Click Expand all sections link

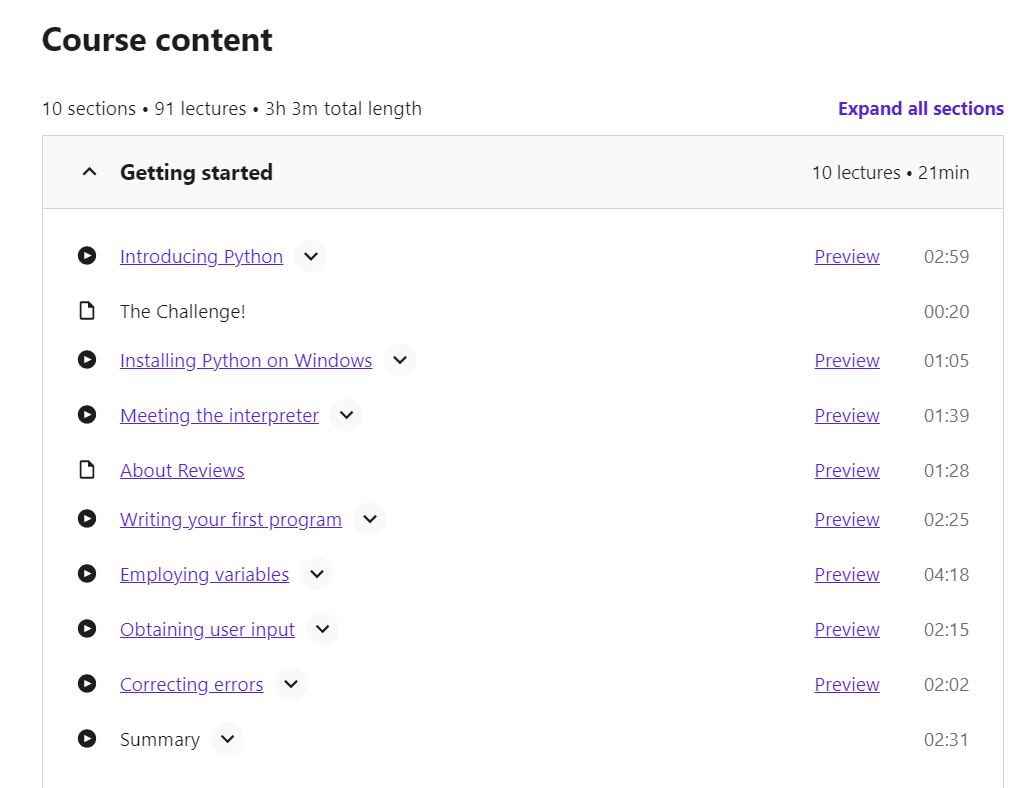coord(921,108)
